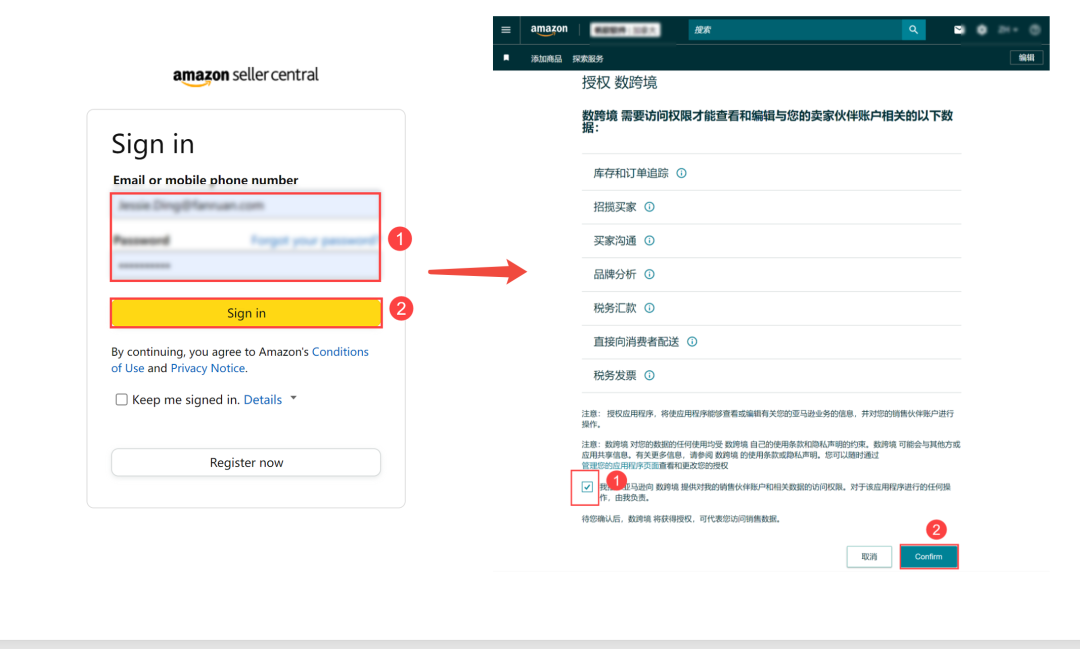The image size is (1080, 649).
Task: Click the 招揽买家 permission text
Action: tap(615, 207)
